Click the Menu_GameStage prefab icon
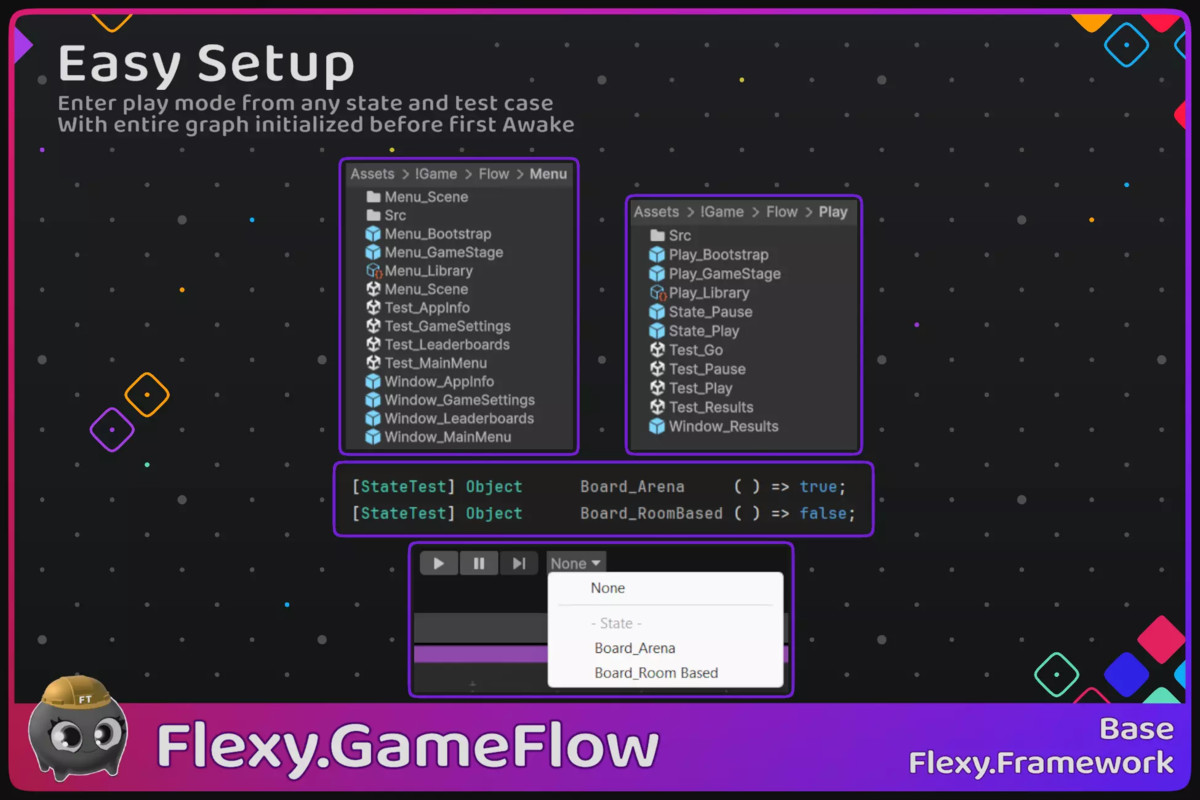This screenshot has height=800, width=1200. [x=374, y=252]
